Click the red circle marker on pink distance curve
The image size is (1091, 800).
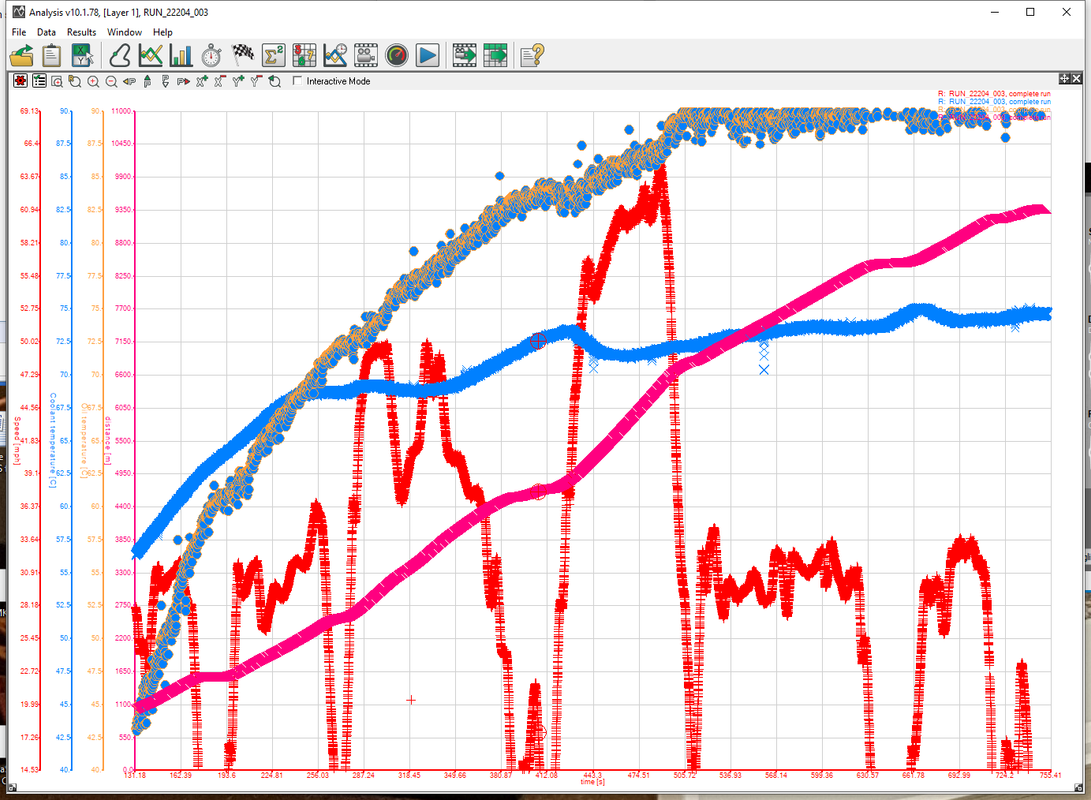[x=538, y=492]
